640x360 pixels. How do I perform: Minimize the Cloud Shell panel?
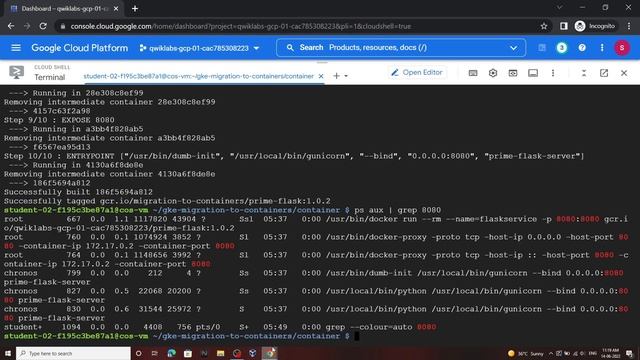click(x=584, y=73)
